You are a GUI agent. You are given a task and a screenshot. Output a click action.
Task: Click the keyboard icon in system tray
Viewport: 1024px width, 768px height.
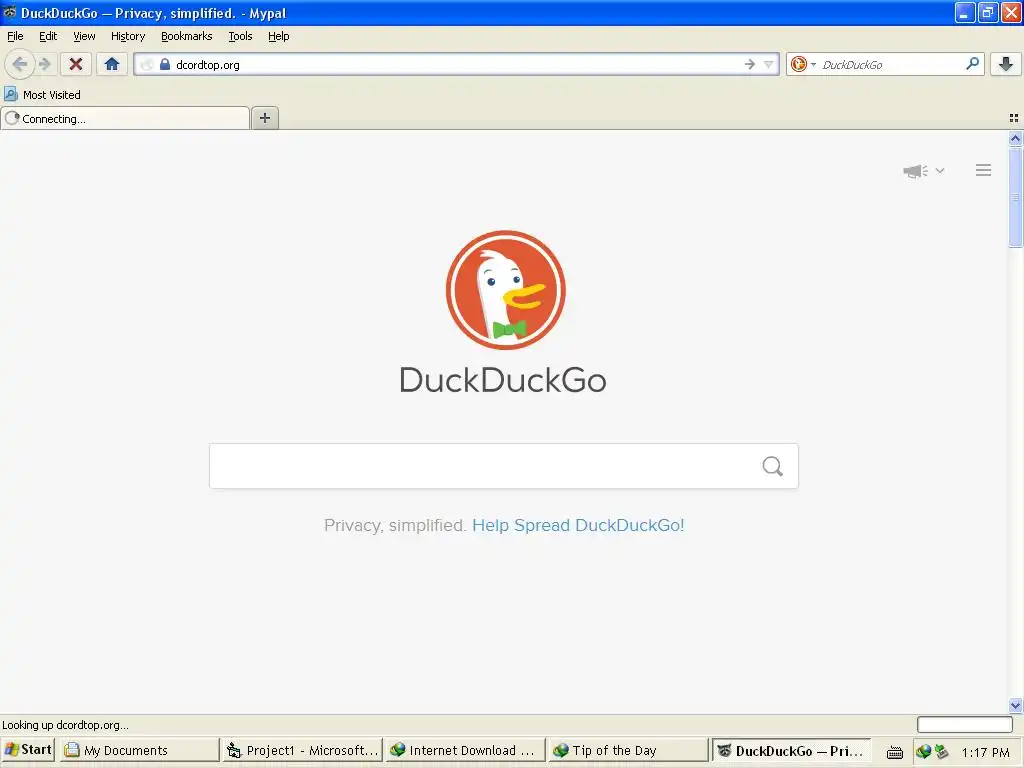click(x=895, y=752)
